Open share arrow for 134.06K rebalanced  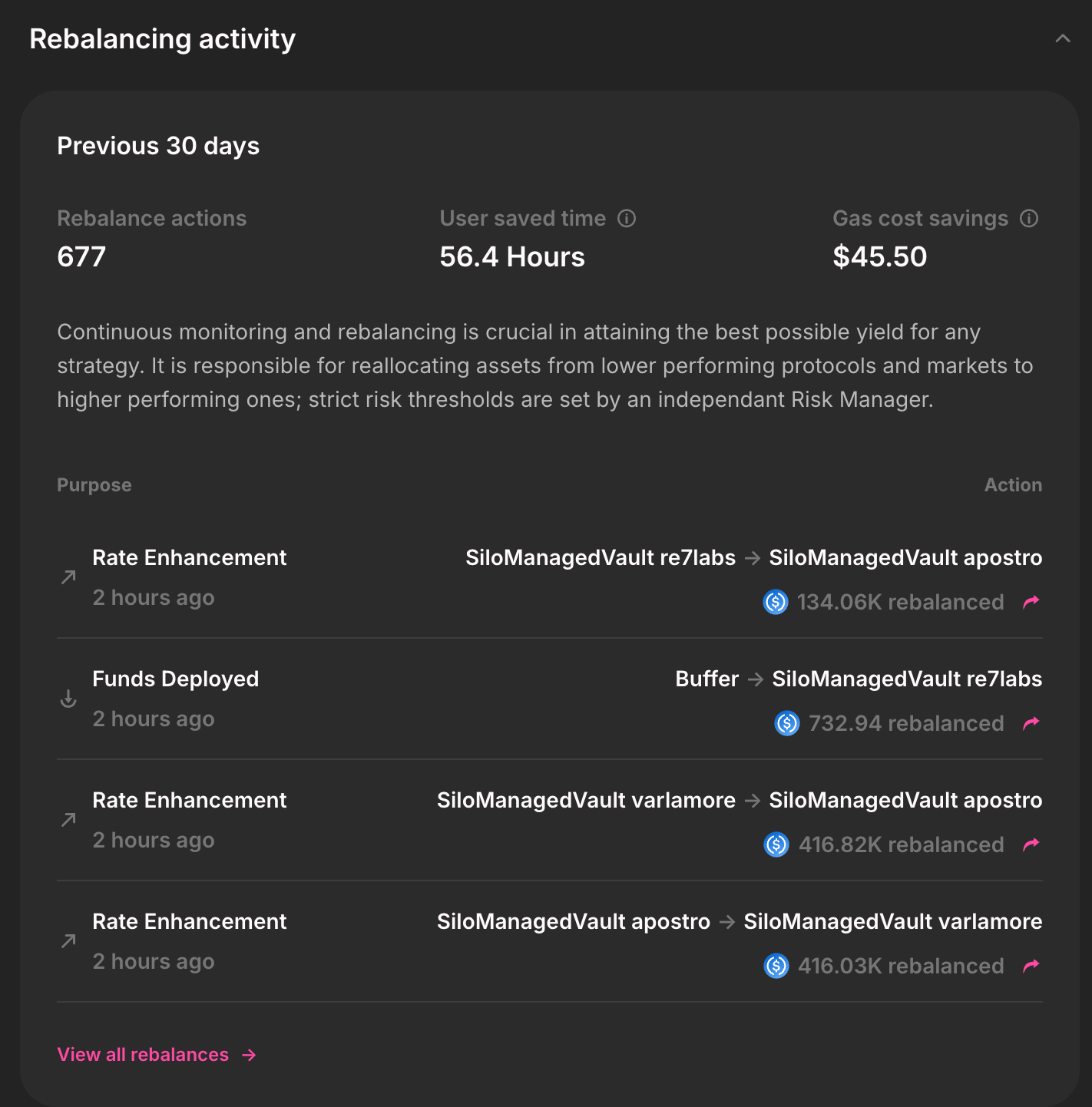coord(1031,602)
